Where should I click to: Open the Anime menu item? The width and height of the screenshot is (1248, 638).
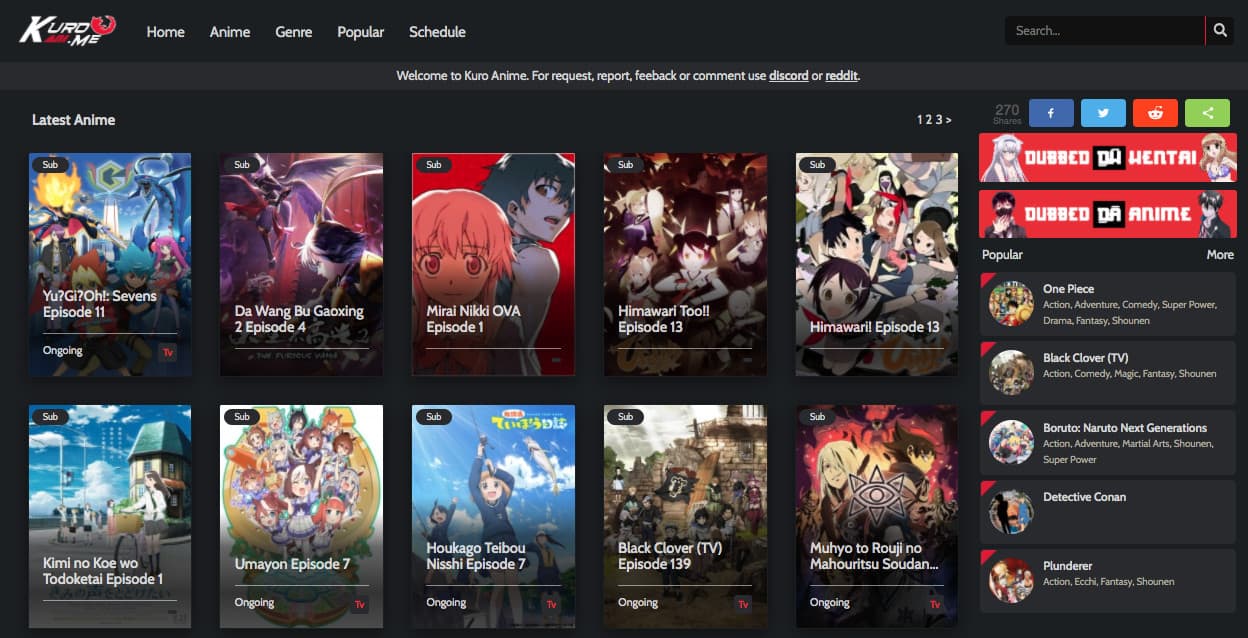click(230, 32)
